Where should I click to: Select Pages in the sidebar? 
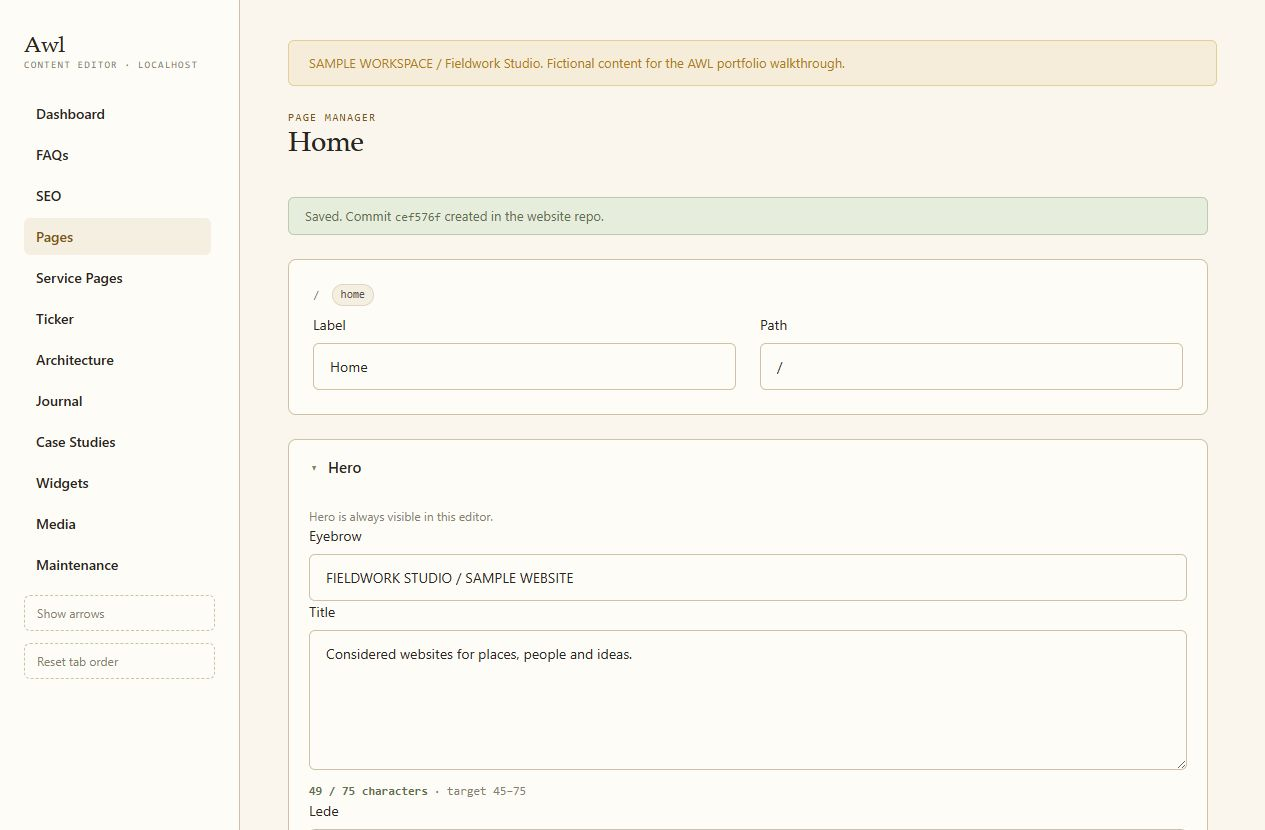tap(117, 237)
